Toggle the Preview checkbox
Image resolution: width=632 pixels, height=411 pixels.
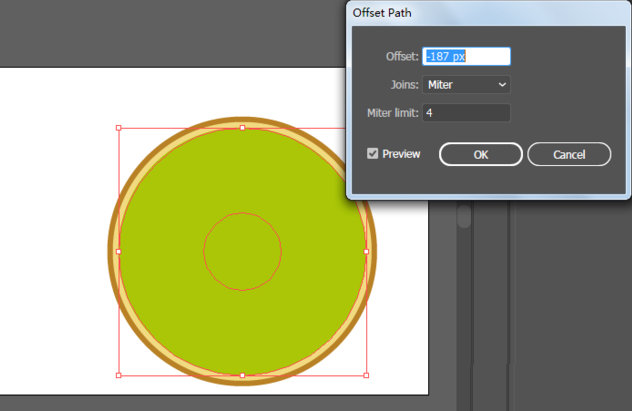372,154
